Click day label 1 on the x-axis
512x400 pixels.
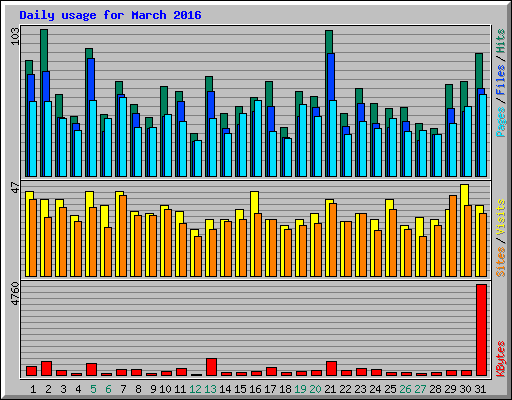coord(33,389)
